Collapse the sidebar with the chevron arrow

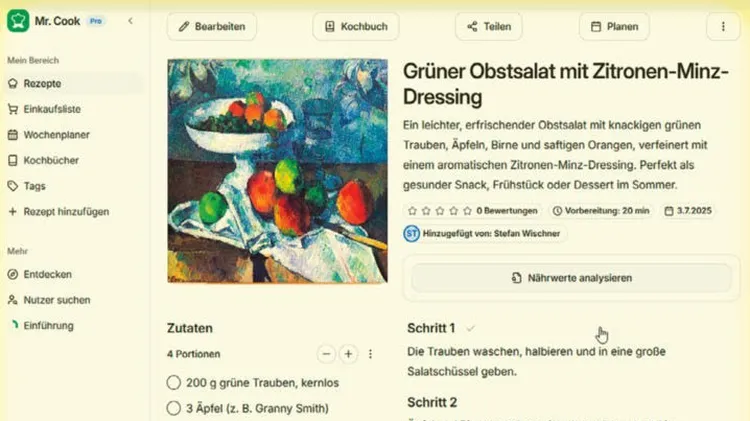tap(130, 21)
